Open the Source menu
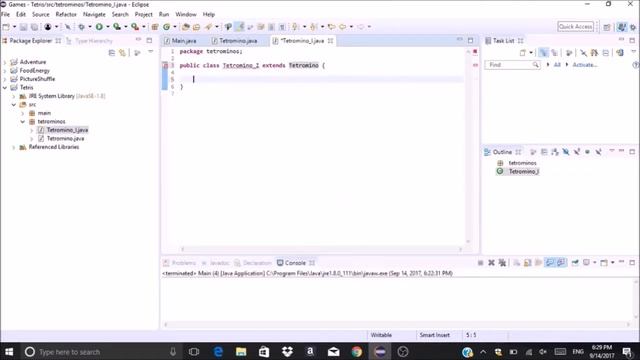 click(x=41, y=14)
